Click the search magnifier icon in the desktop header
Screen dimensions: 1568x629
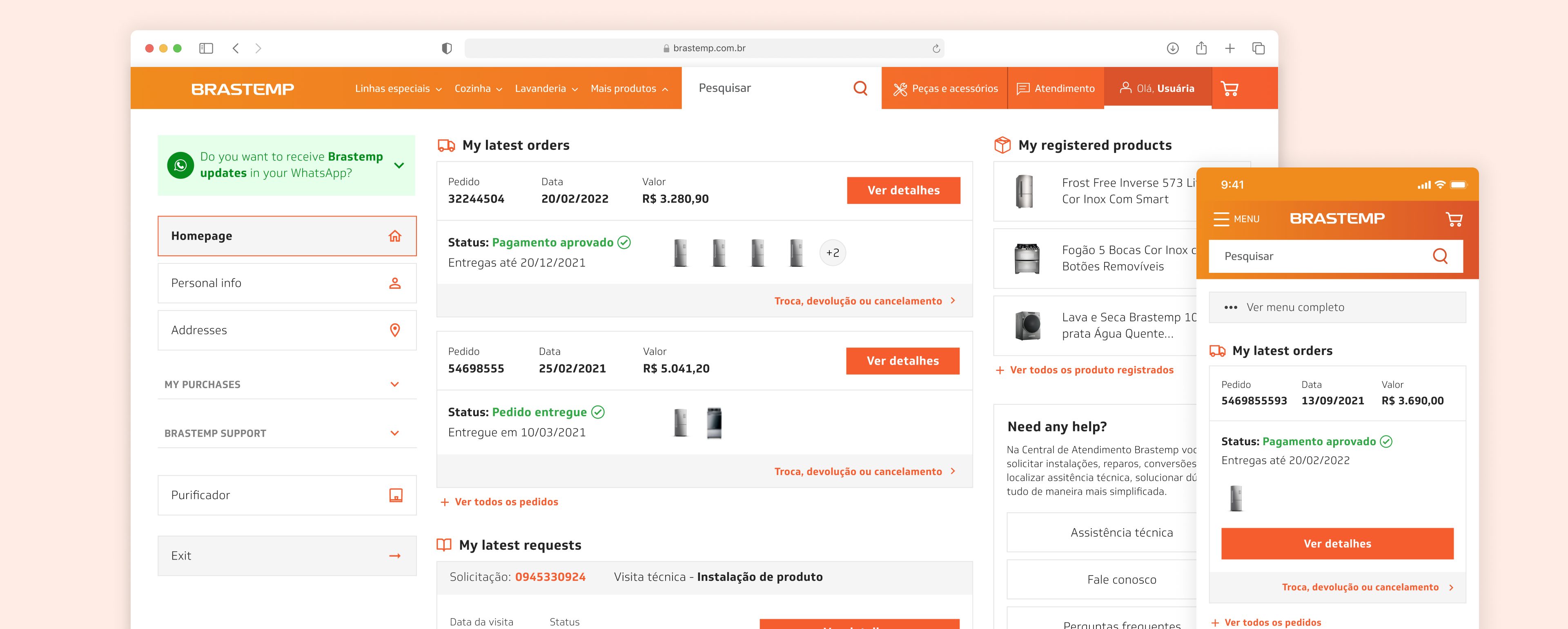[x=860, y=88]
